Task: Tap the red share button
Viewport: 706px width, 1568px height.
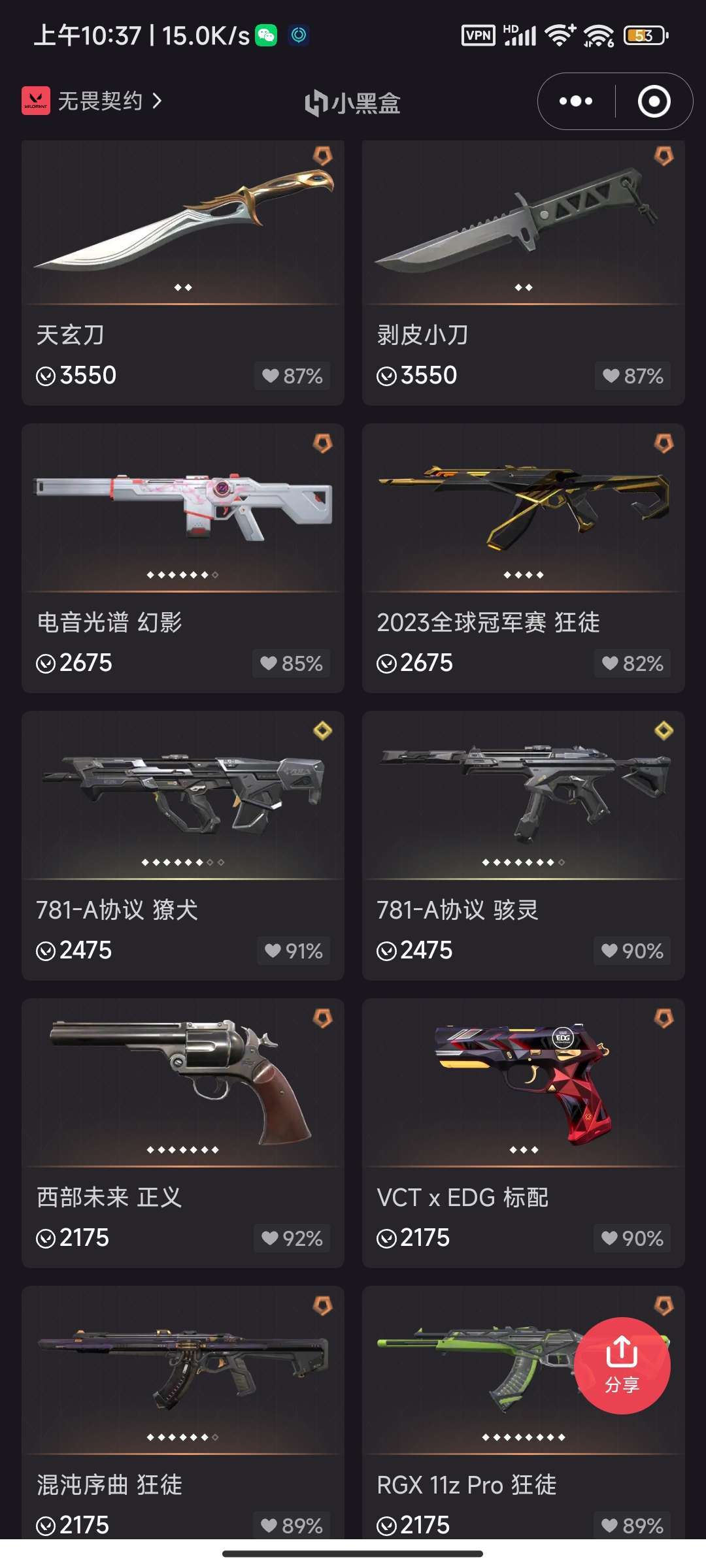Action: point(622,1365)
